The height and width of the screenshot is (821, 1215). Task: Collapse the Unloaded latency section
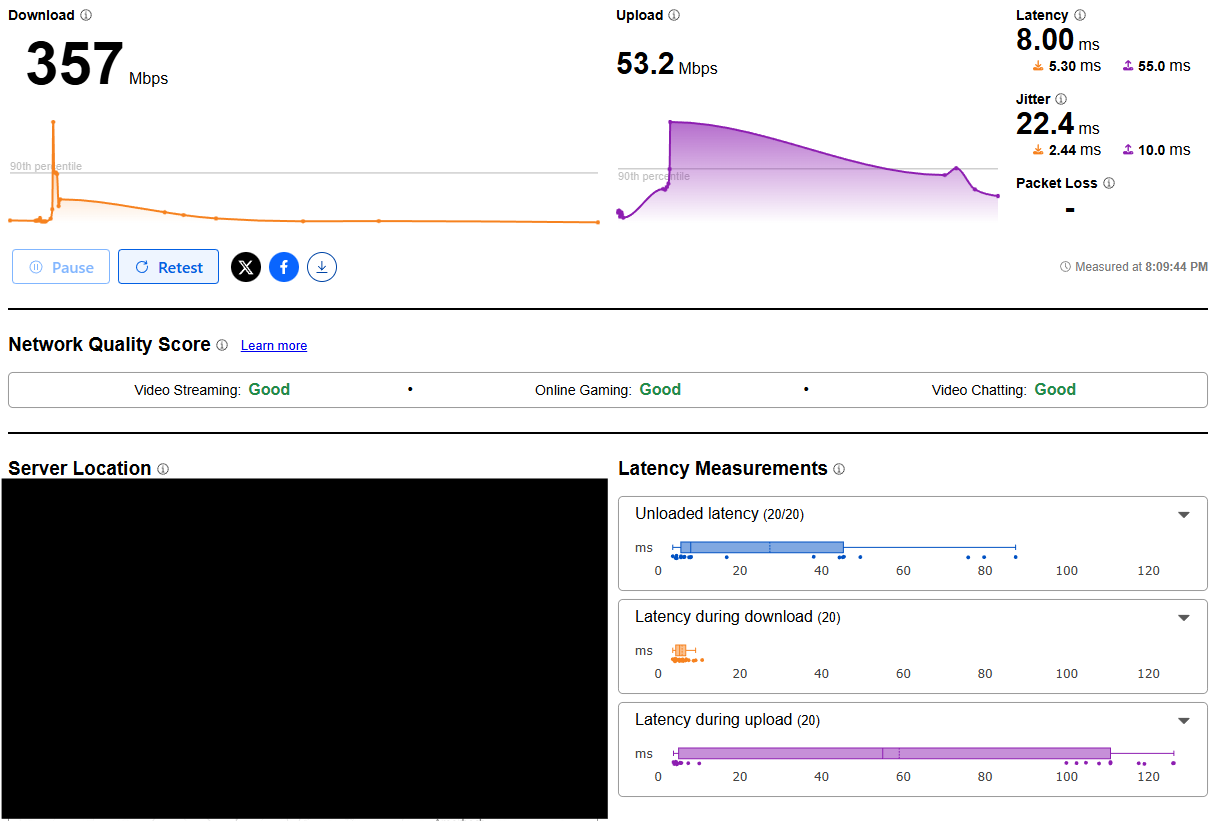[1184, 515]
